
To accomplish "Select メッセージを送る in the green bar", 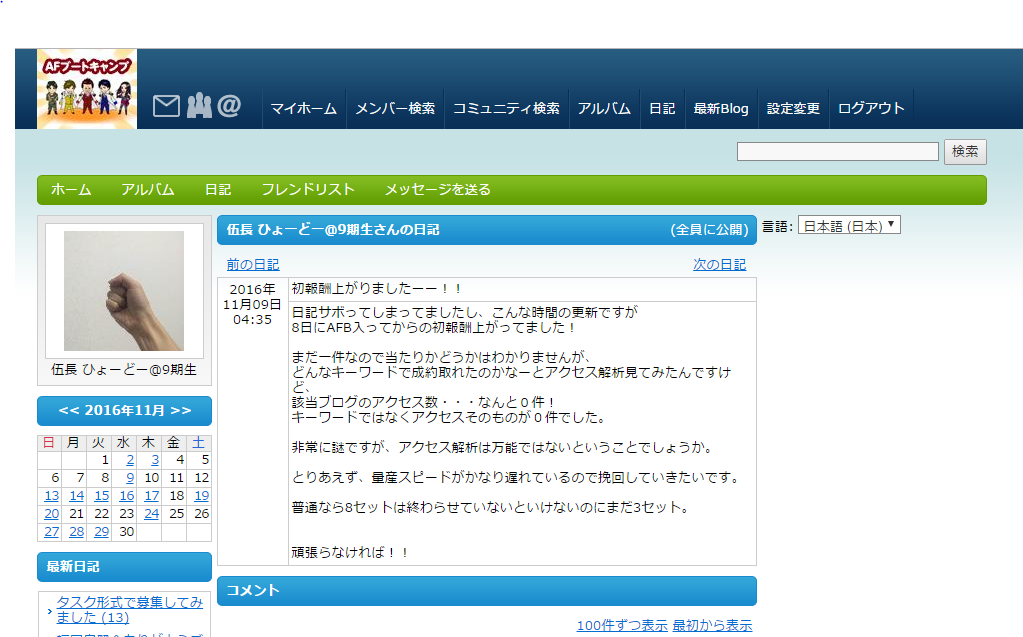I will [438, 190].
